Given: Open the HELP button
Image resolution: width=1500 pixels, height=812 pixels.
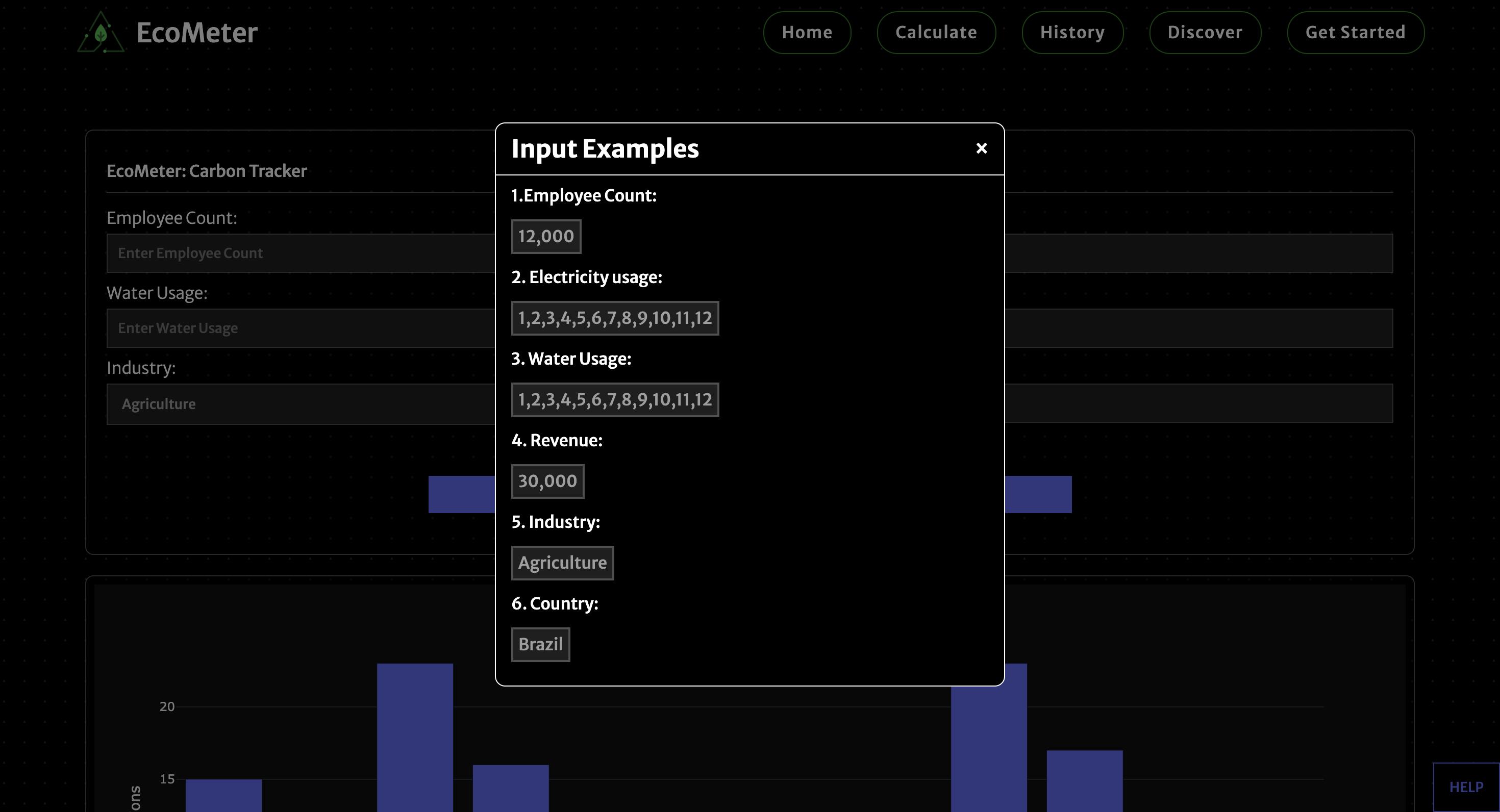Looking at the screenshot, I should 1466,787.
